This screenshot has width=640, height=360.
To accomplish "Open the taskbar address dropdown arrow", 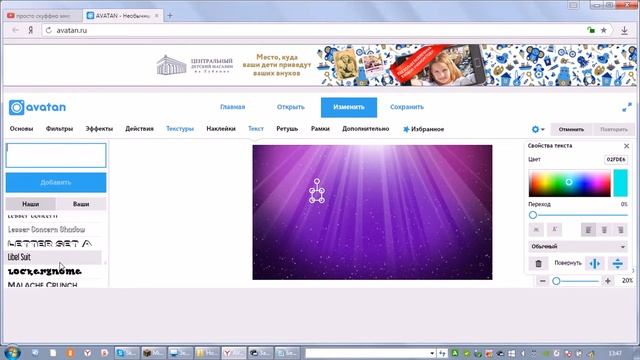I will click(x=432, y=353).
